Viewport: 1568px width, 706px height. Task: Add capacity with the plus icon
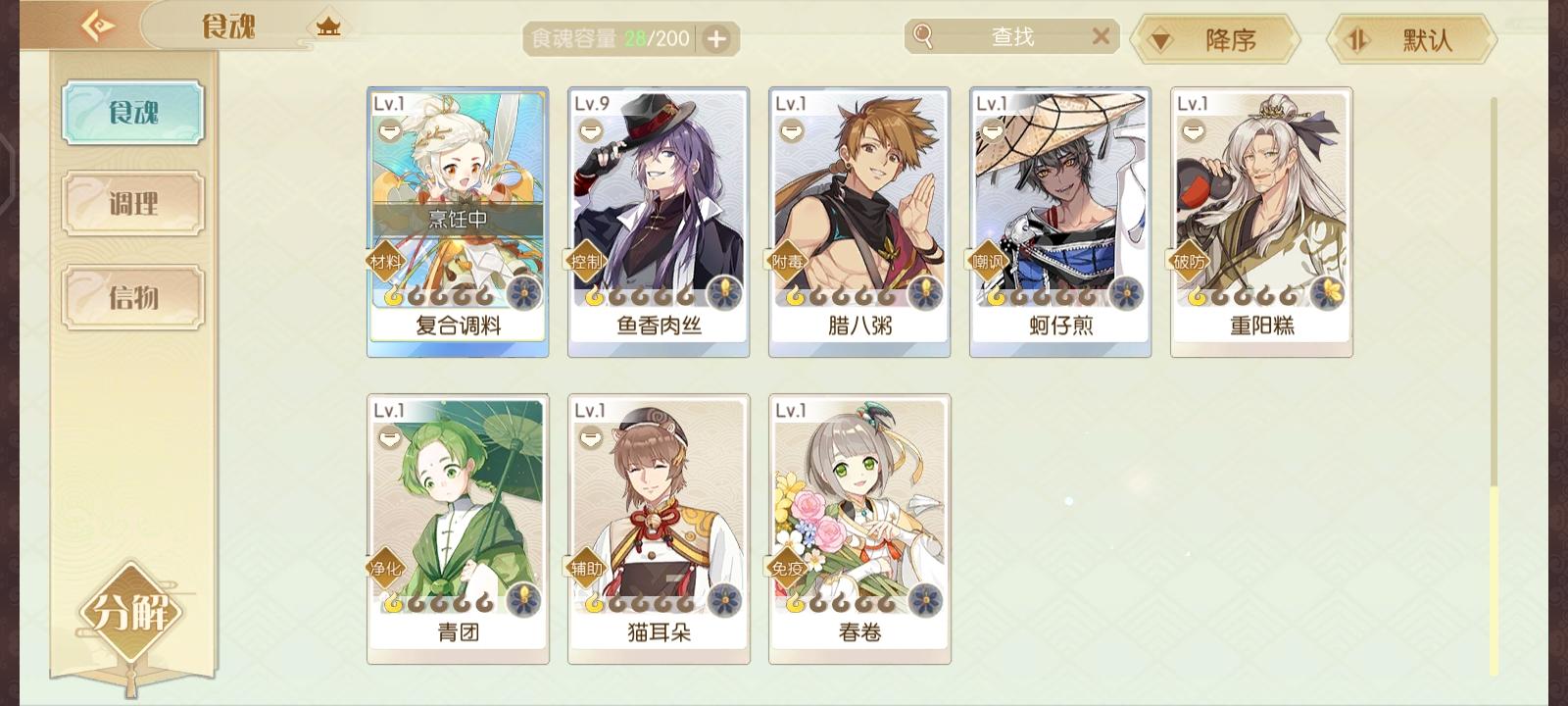(x=717, y=39)
